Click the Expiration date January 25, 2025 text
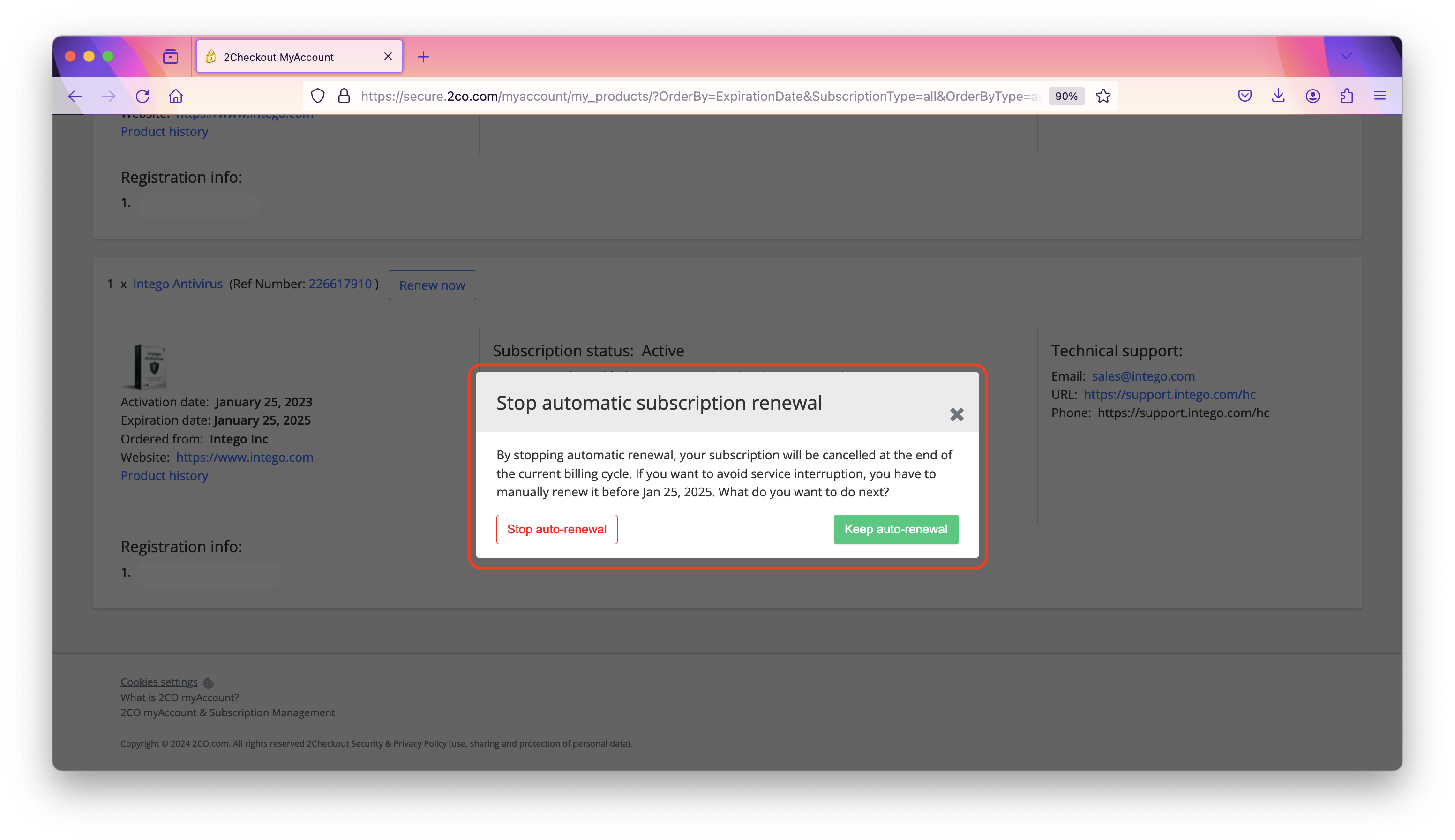 [x=215, y=420]
